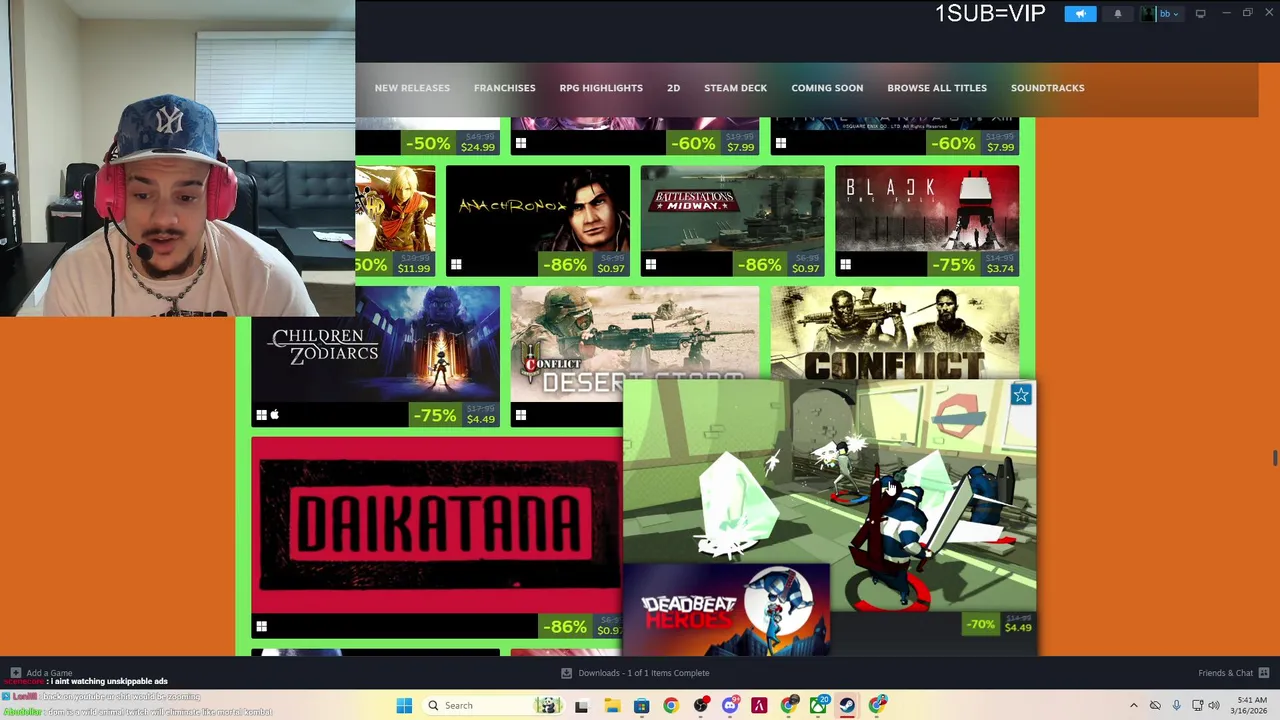
Task: Click the taskbar Search box
Action: click(495, 706)
